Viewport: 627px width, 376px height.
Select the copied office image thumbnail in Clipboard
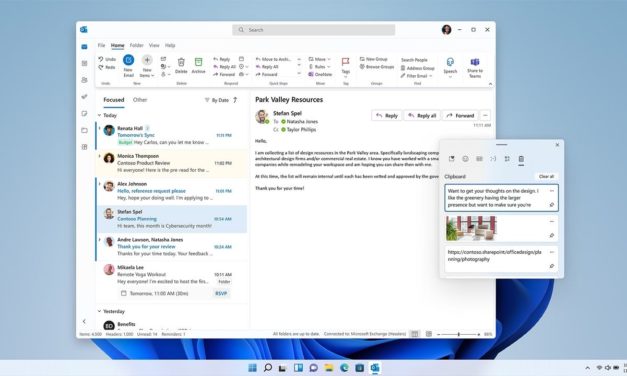pyautogui.click(x=471, y=228)
